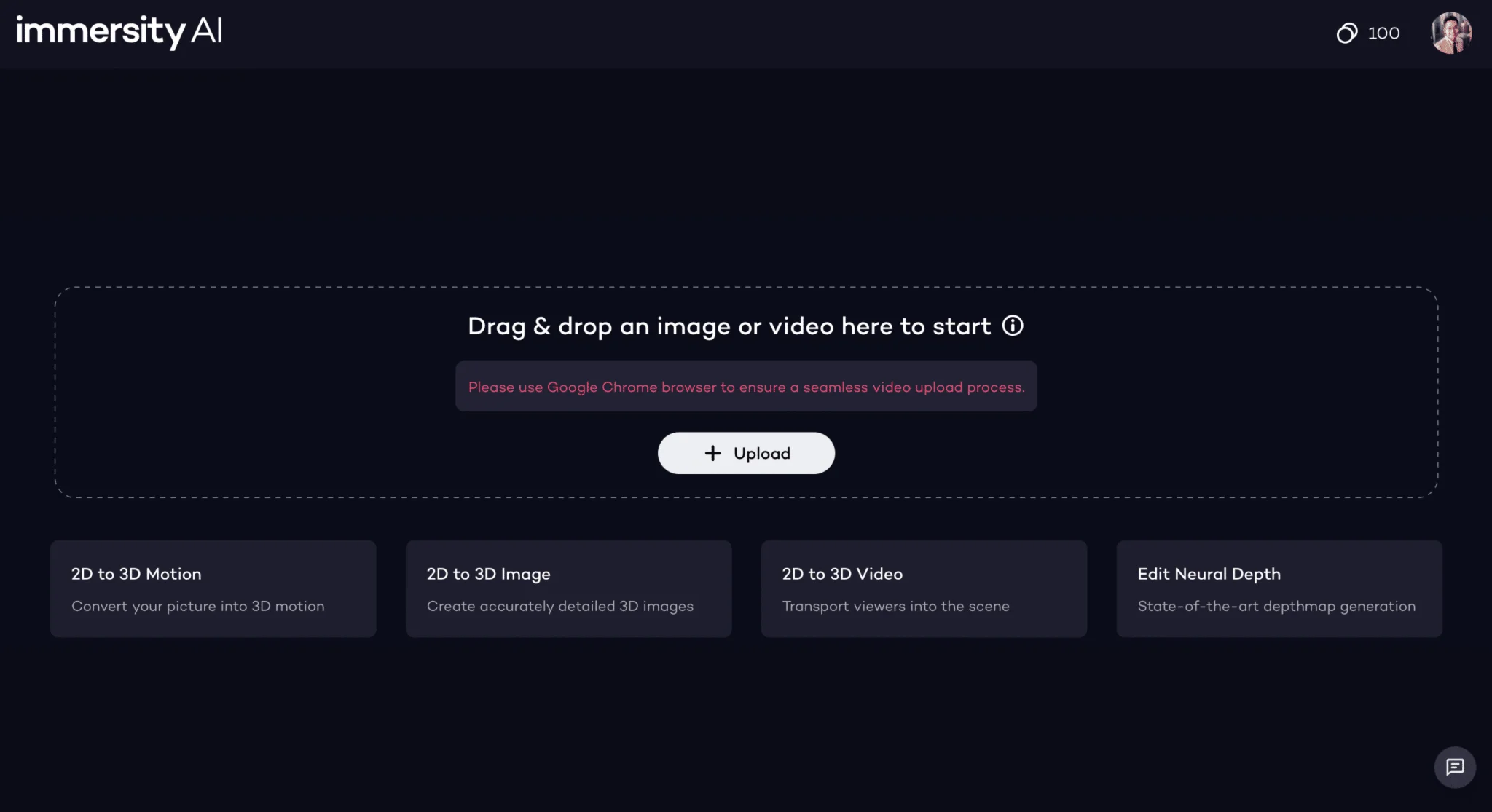Click 'Create accurately detailed 3D images' text
This screenshot has width=1492, height=812.
click(559, 606)
